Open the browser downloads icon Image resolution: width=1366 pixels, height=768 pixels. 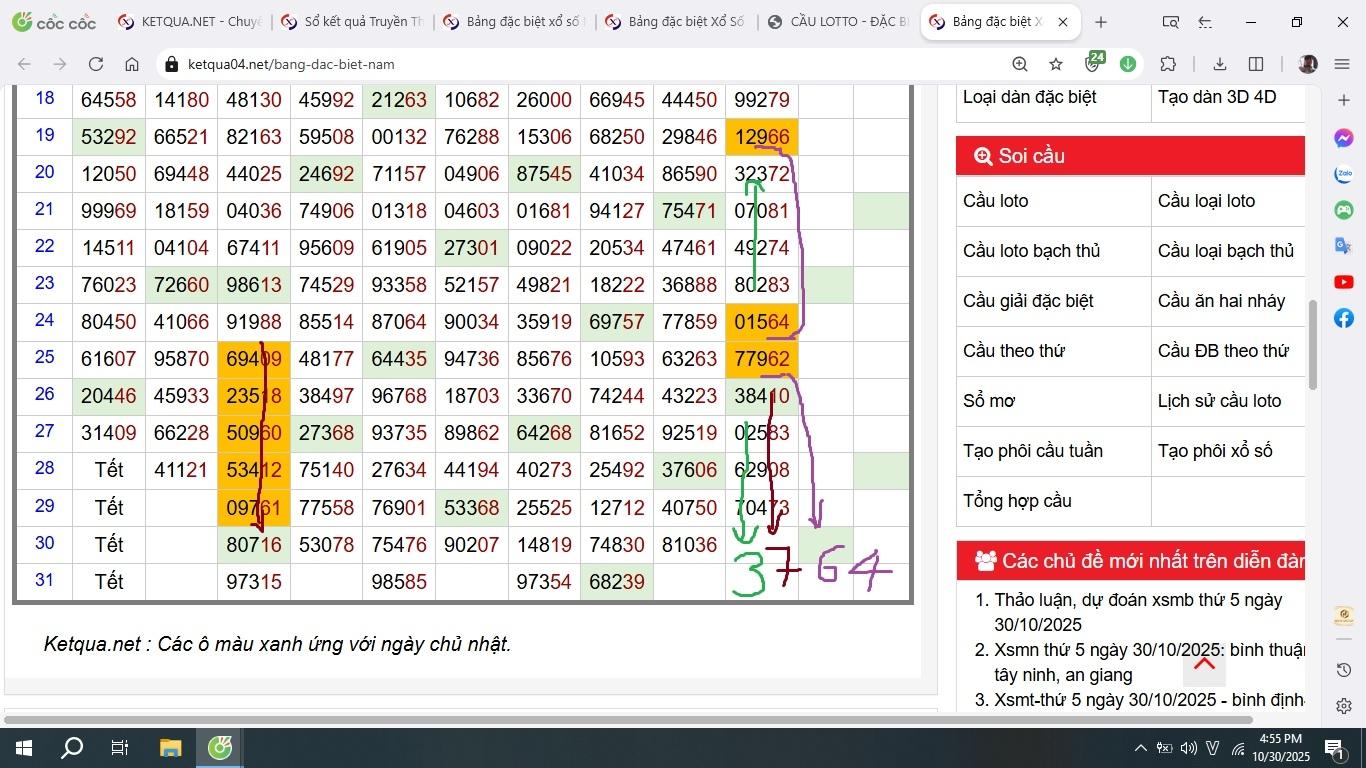[x=1219, y=64]
